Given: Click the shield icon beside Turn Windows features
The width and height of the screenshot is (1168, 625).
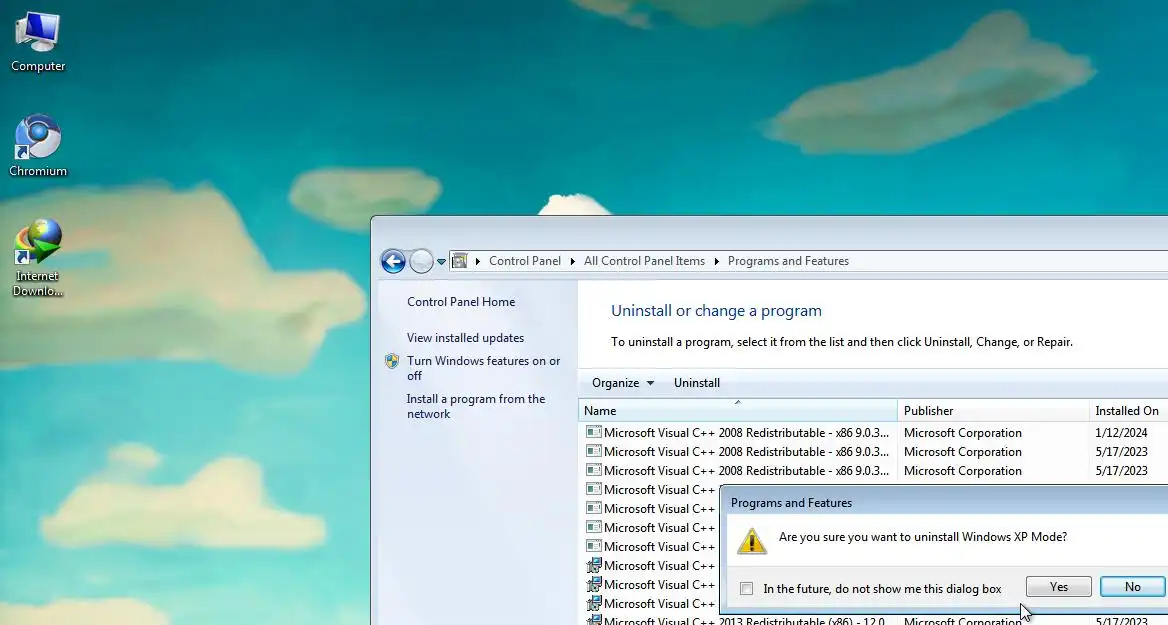Looking at the screenshot, I should click(x=392, y=361).
